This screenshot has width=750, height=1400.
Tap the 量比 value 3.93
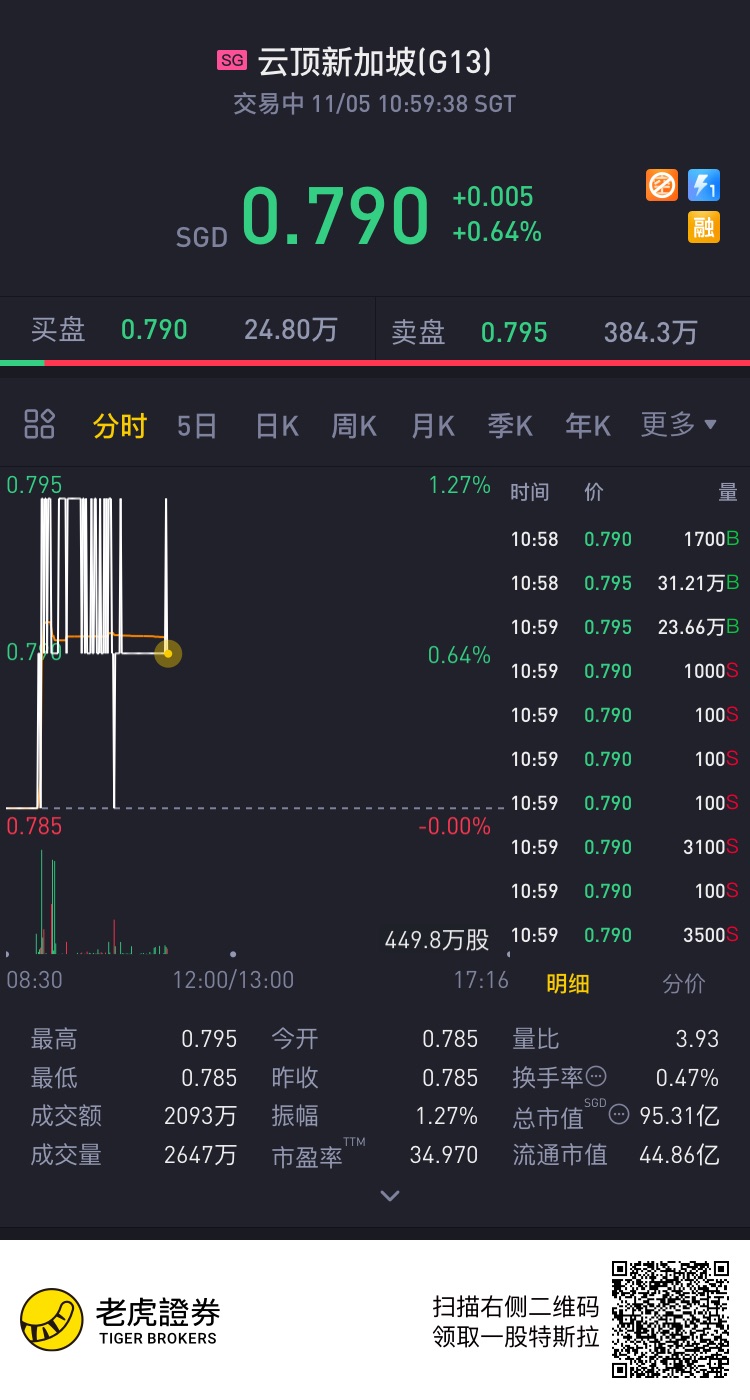697,1038
